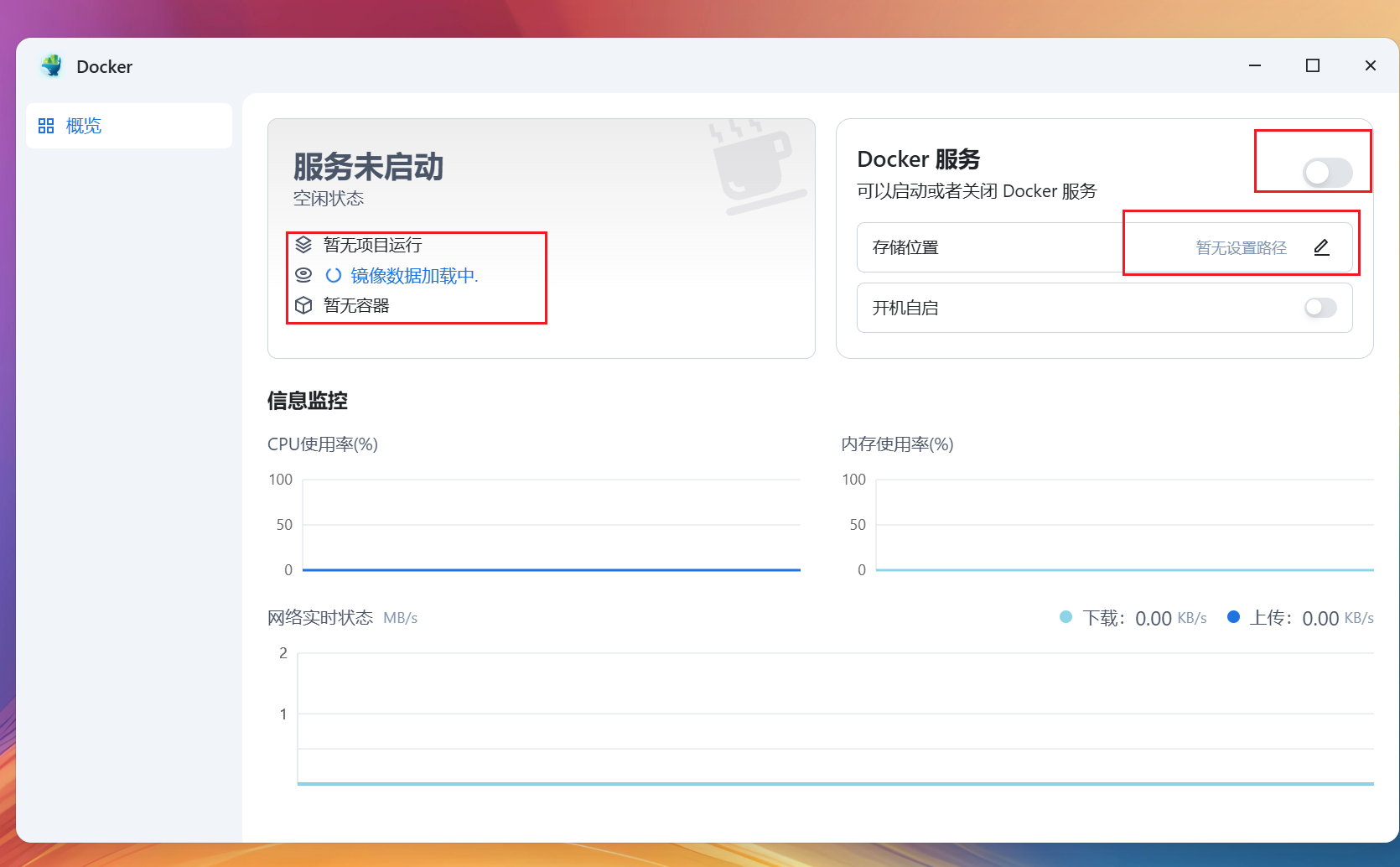Viewport: 1400px width, 867px height.
Task: Click the disk icon beside 镜像数据加载中
Action: (303, 275)
